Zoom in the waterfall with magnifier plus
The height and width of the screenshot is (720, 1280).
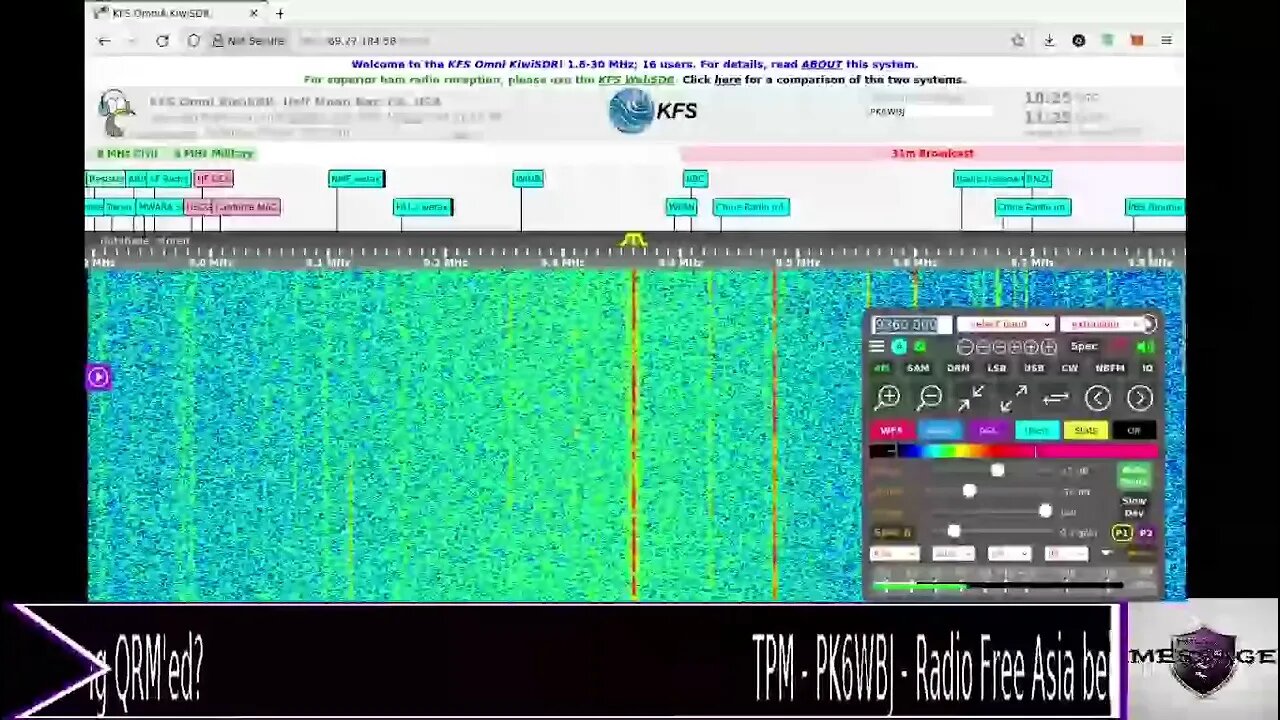[887, 398]
